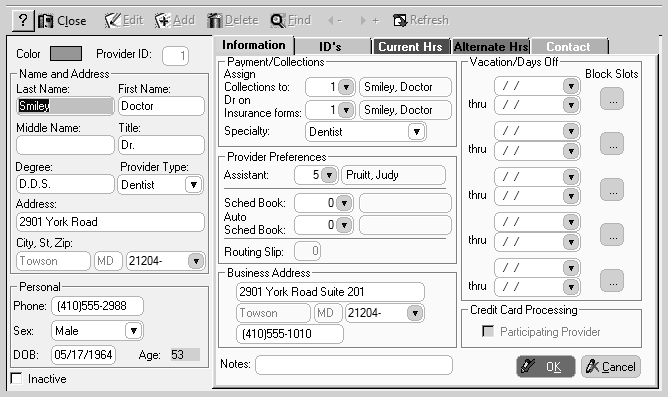Click the question mark help button
Image resolution: width=668 pixels, height=397 pixels.
pos(23,20)
